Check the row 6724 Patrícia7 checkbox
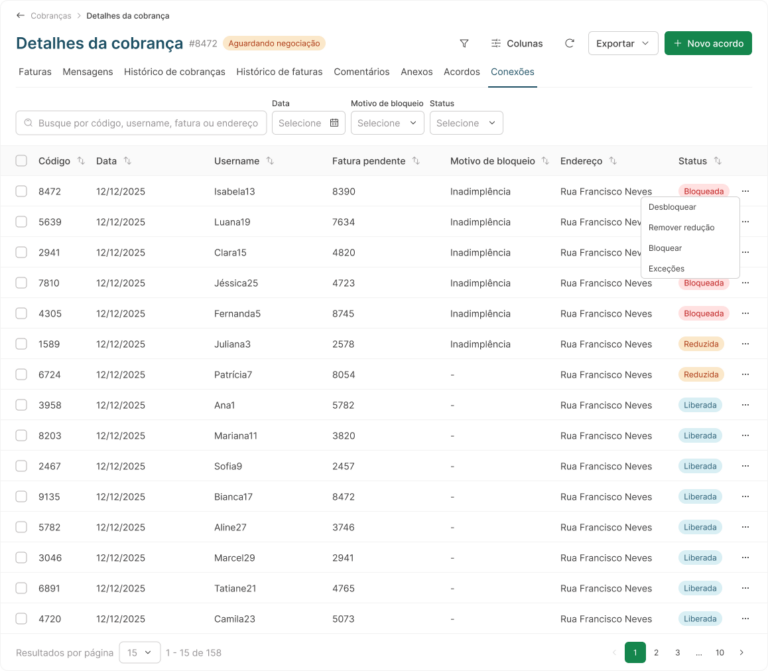Viewport: 768px width, 671px height. 21,374
